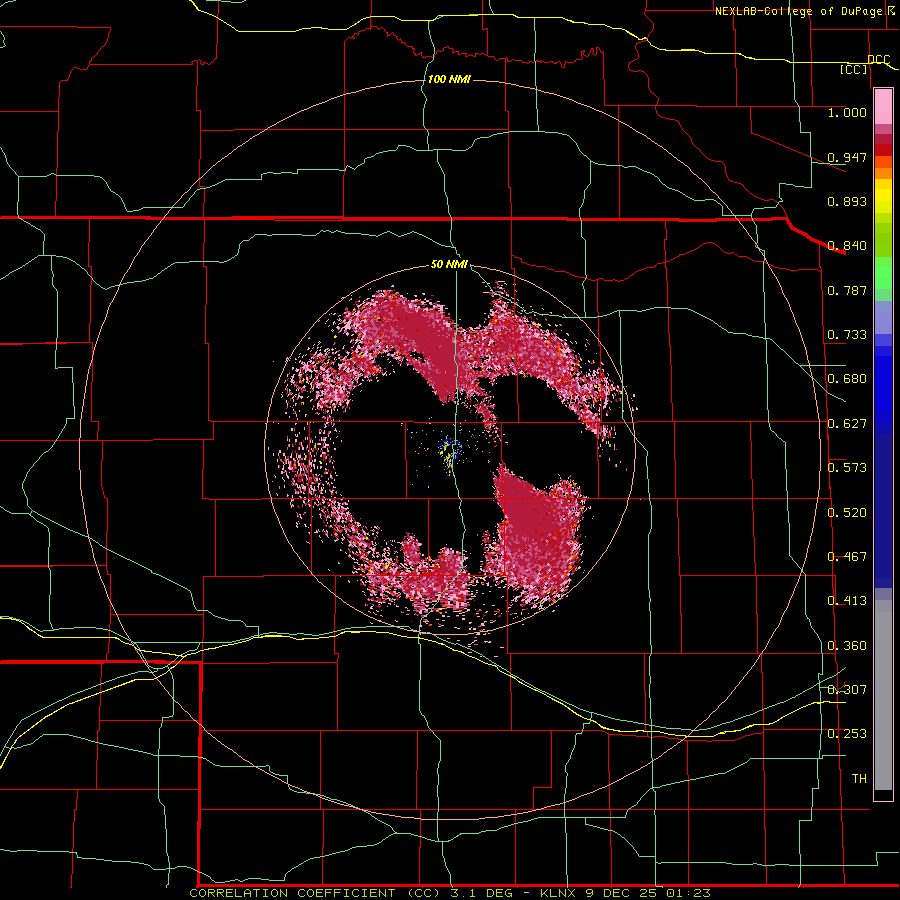900x900 pixels.
Task: Click the 100 NMI range ring label
Action: pos(449,79)
